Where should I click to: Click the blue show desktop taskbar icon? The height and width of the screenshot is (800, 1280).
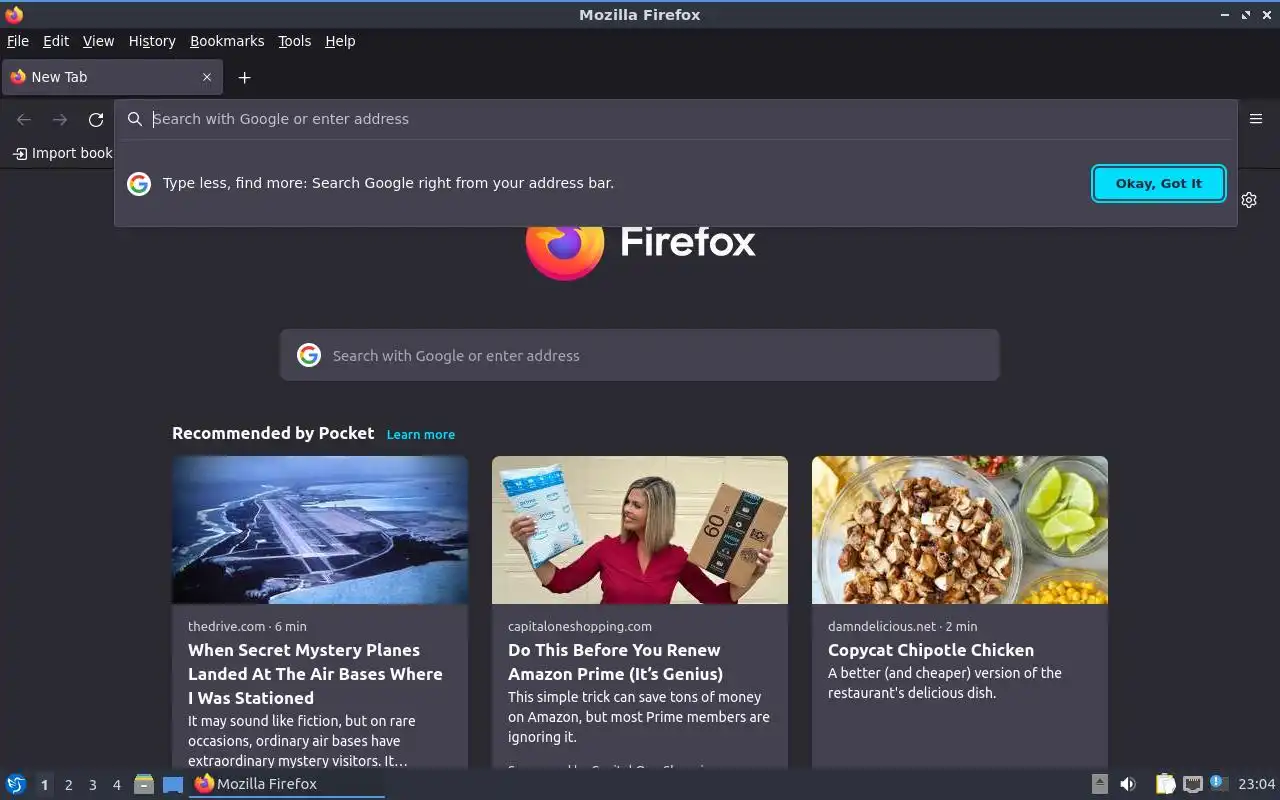(x=173, y=785)
